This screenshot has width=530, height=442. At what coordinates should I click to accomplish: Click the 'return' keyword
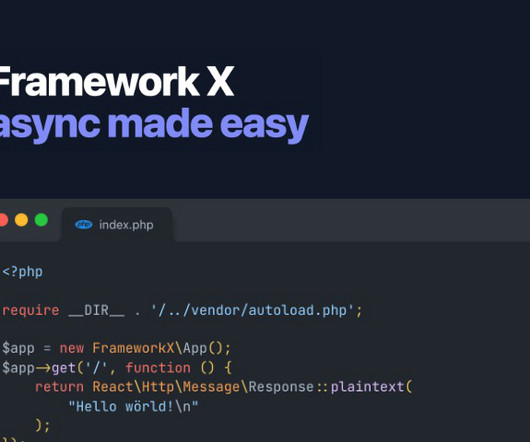click(59, 387)
